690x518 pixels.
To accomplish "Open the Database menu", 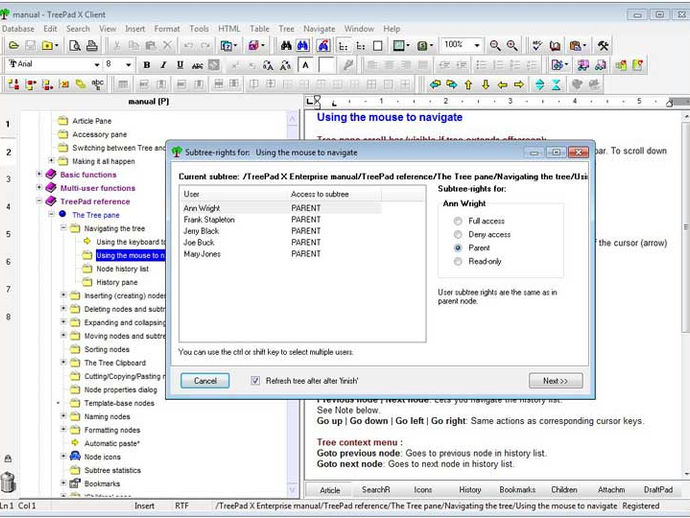I will pyautogui.click(x=18, y=29).
